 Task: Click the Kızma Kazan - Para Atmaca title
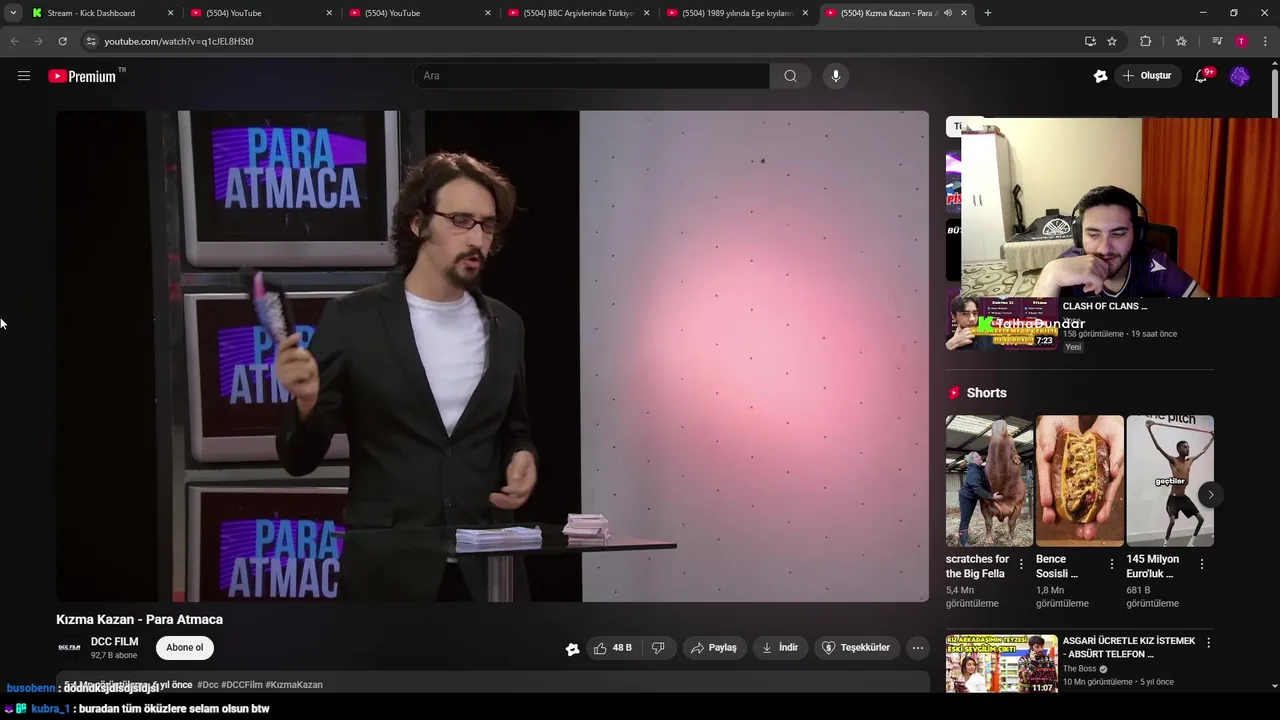click(x=139, y=619)
